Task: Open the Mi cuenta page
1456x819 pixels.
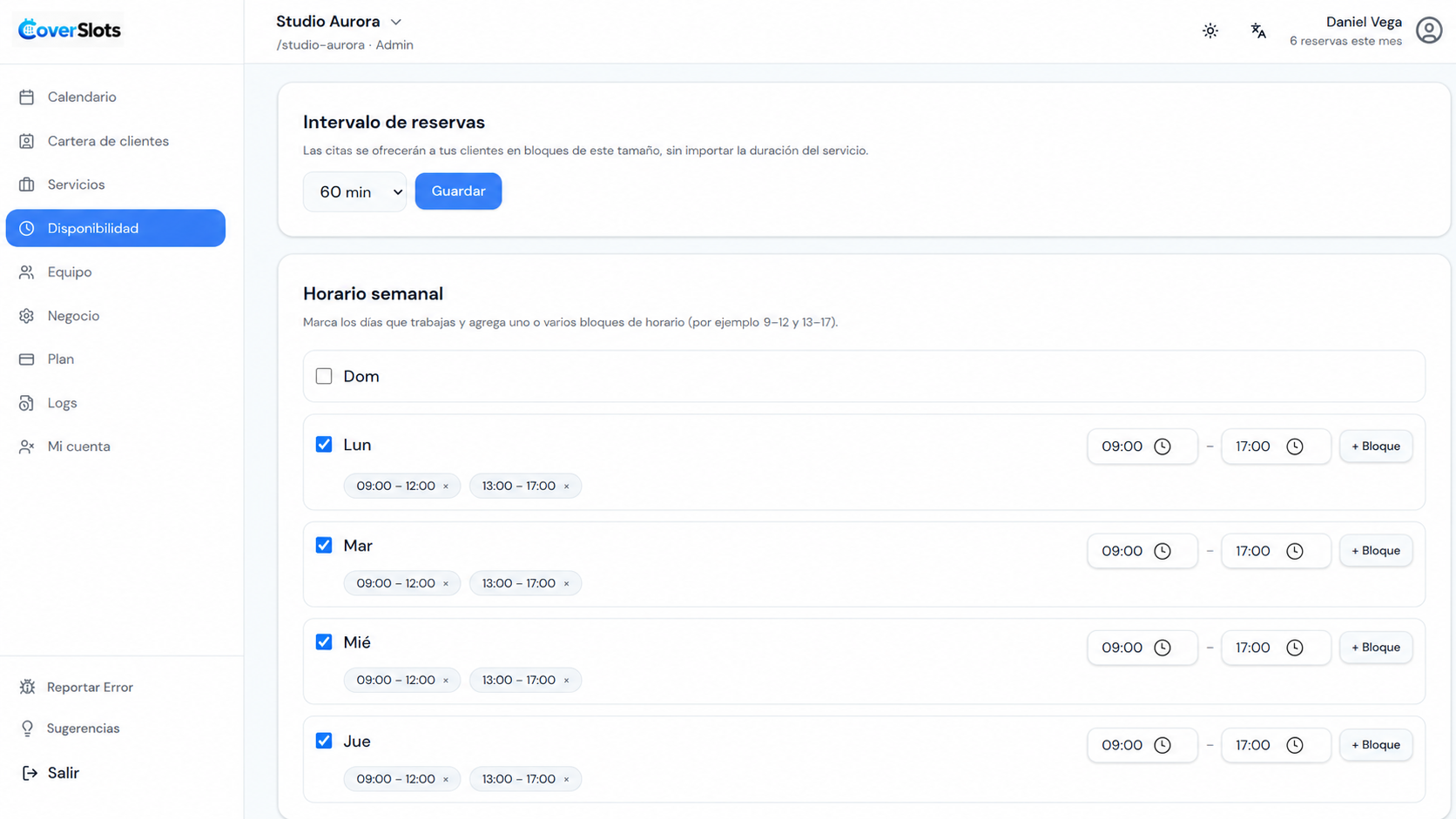Action: (x=116, y=446)
